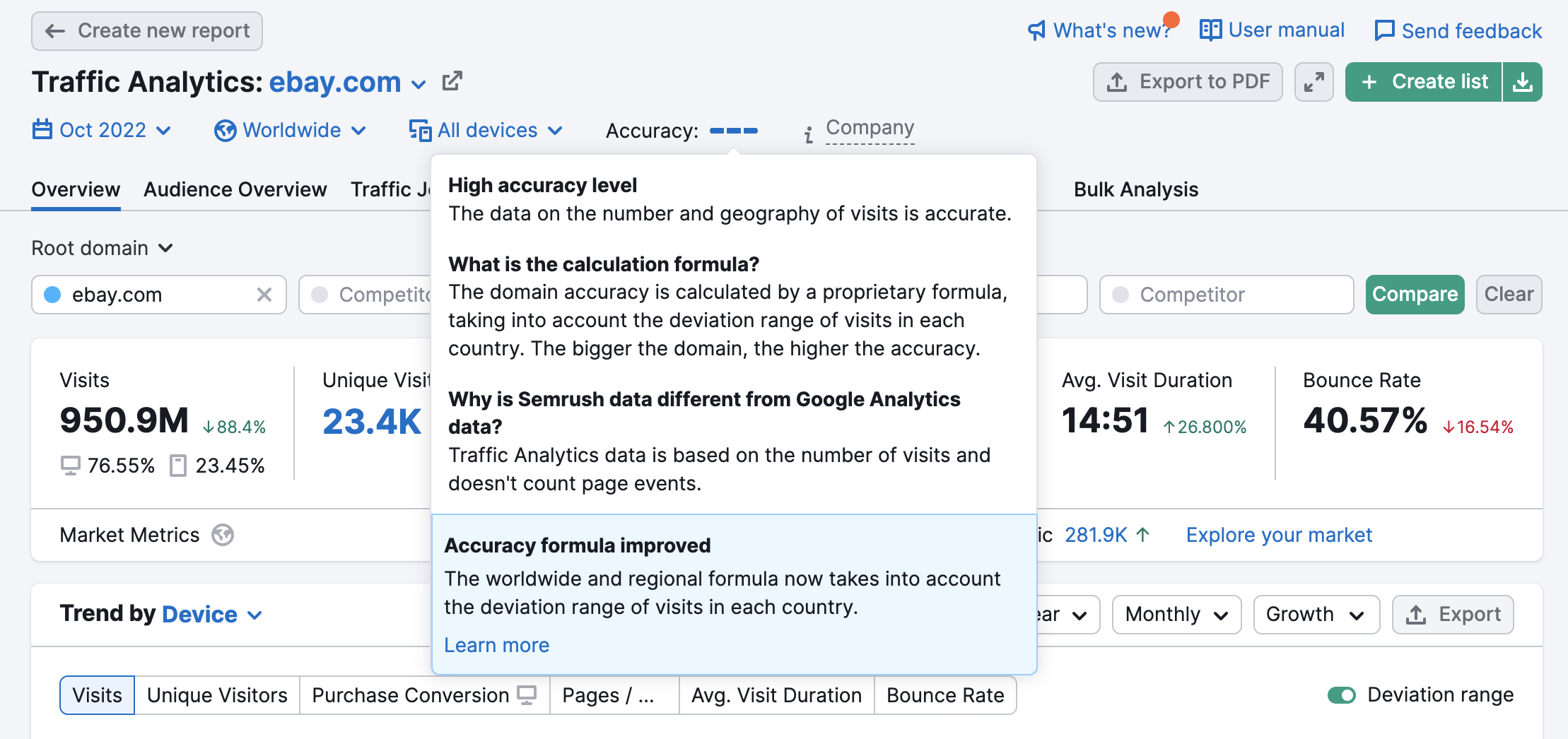Select the Bounce Rate metric button
The height and width of the screenshot is (739, 1568).
point(945,695)
